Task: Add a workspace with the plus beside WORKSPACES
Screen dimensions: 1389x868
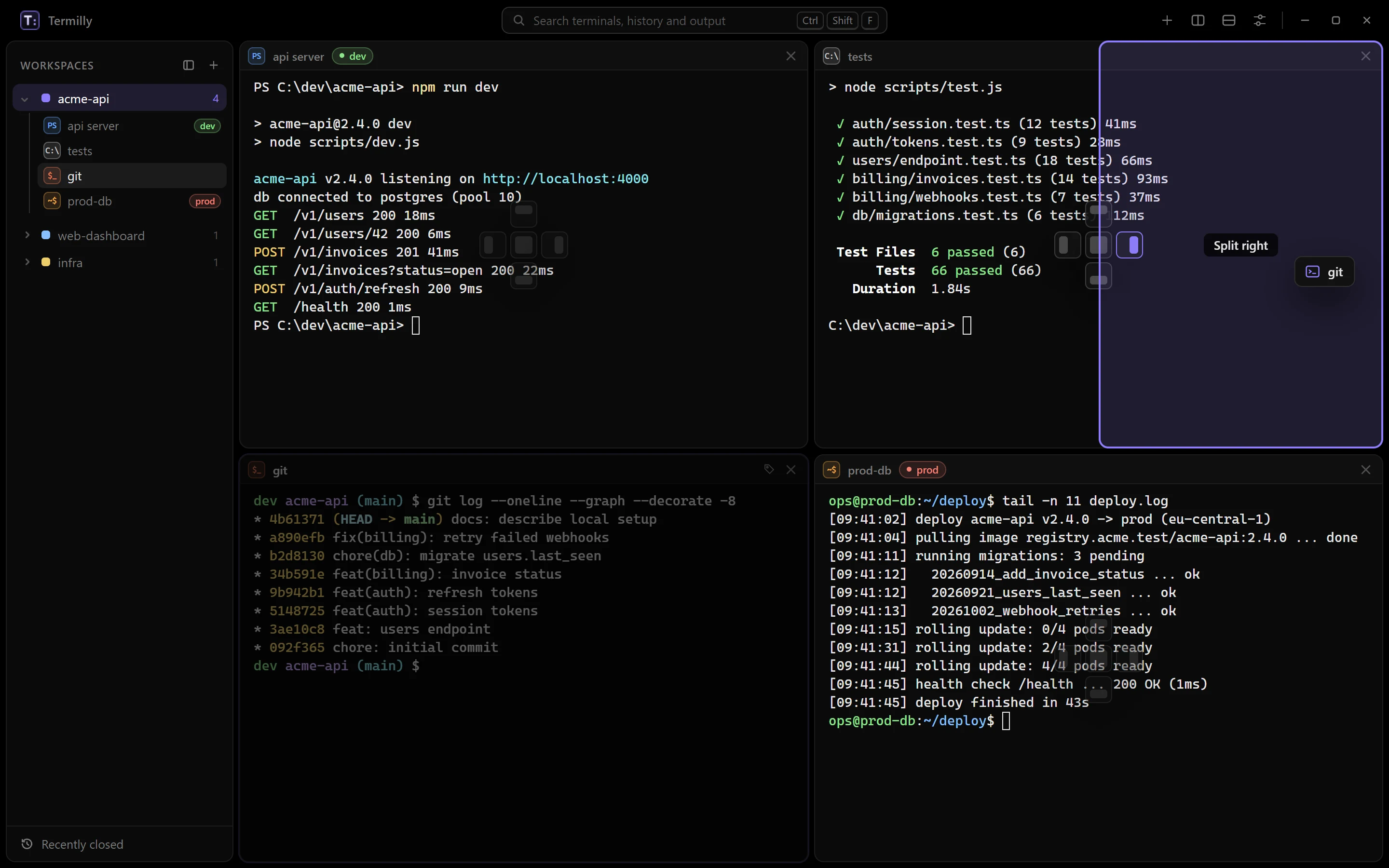Action: tap(214, 65)
